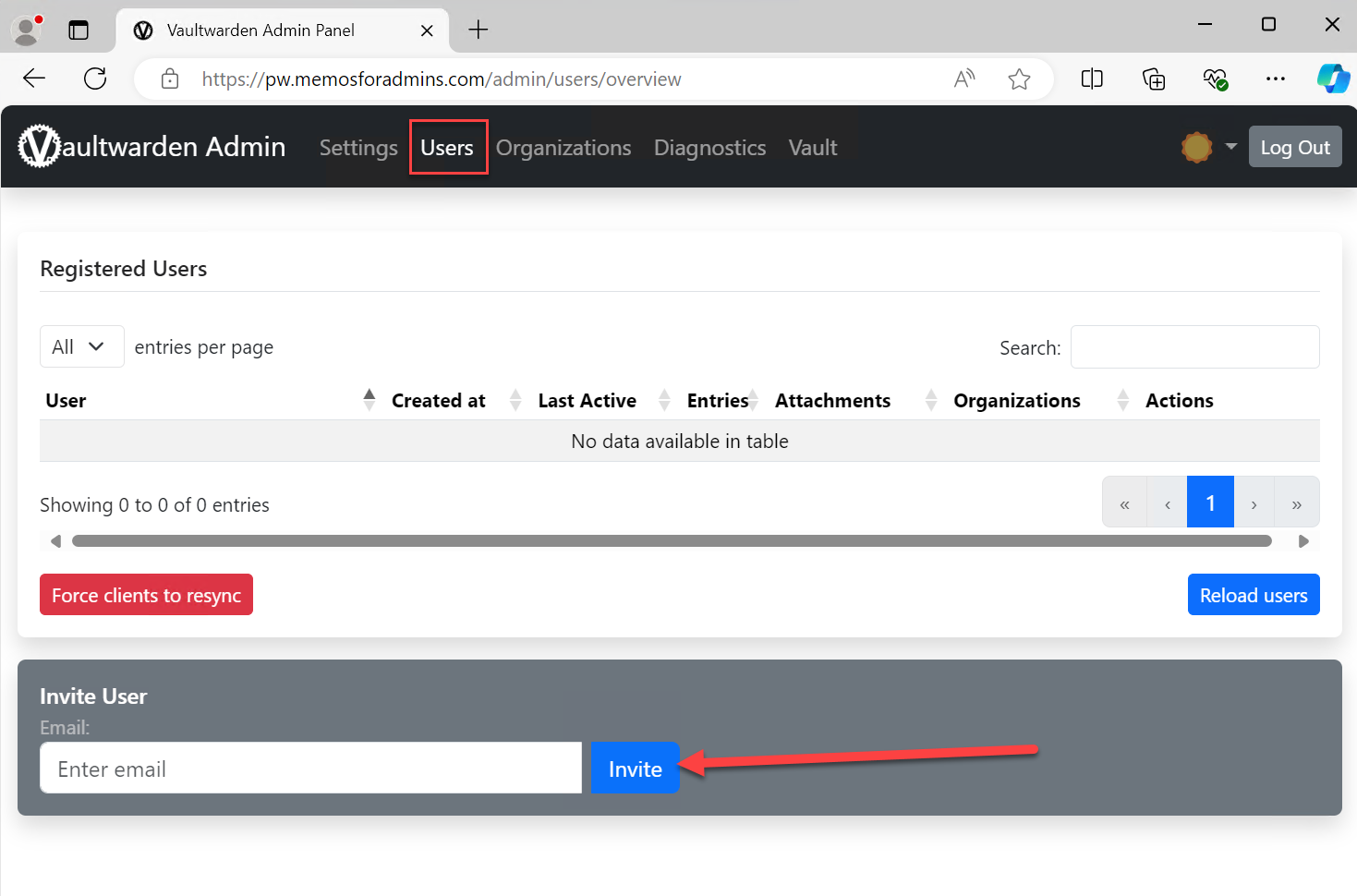Open browser settings and more menu
Image resolution: width=1357 pixels, height=896 pixels.
click(x=1276, y=79)
